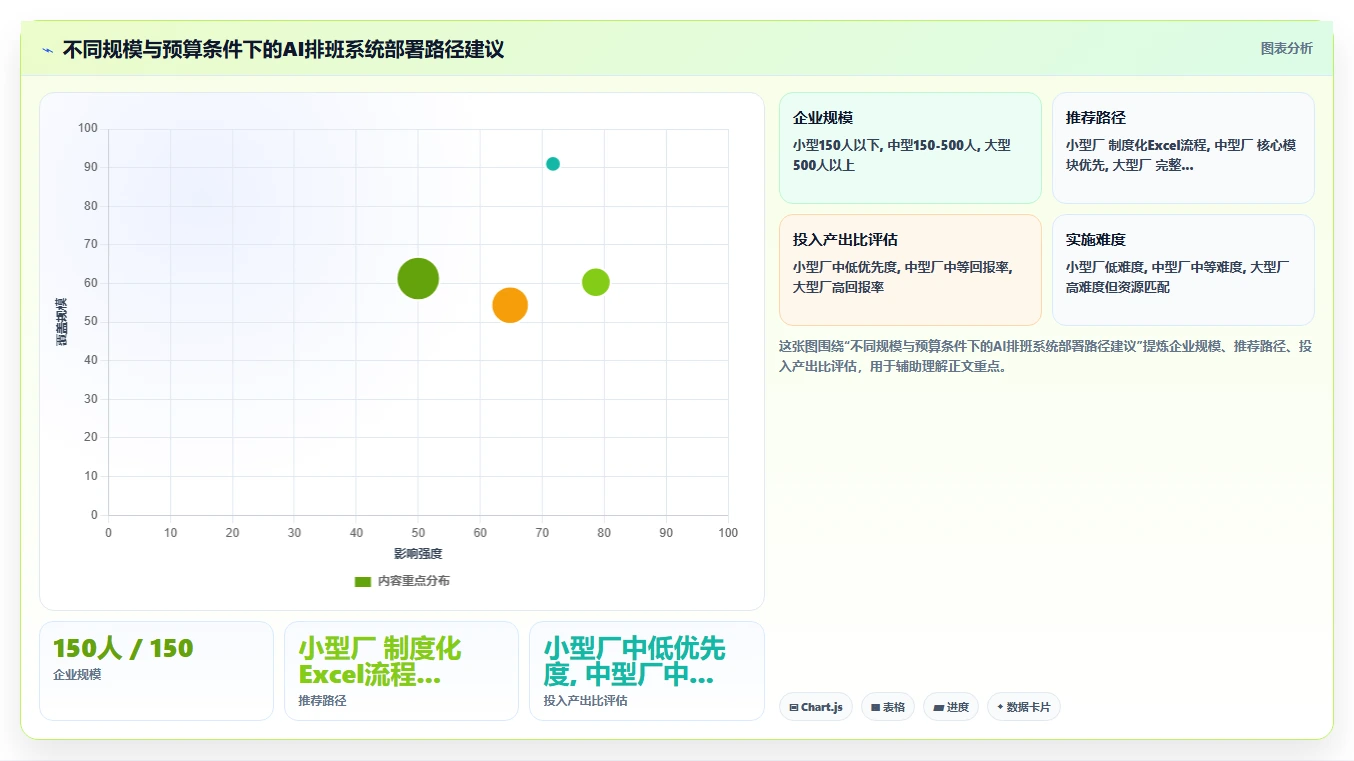
Task: Click the orange bubble in chart
Action: point(510,305)
